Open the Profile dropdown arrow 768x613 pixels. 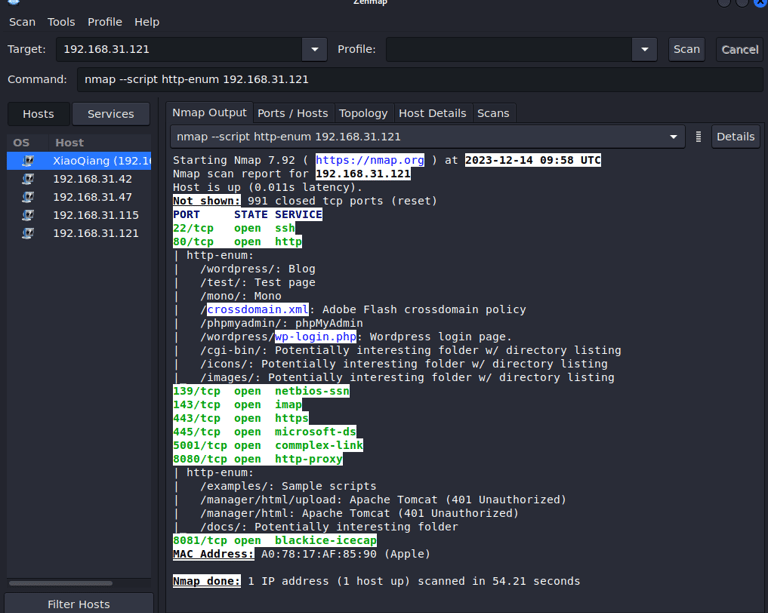(645, 49)
